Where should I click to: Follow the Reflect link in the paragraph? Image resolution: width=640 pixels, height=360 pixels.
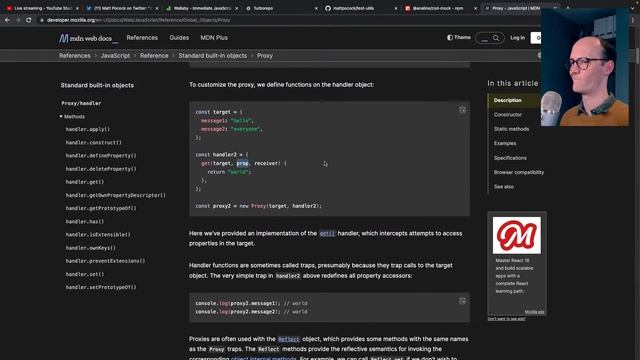289,339
